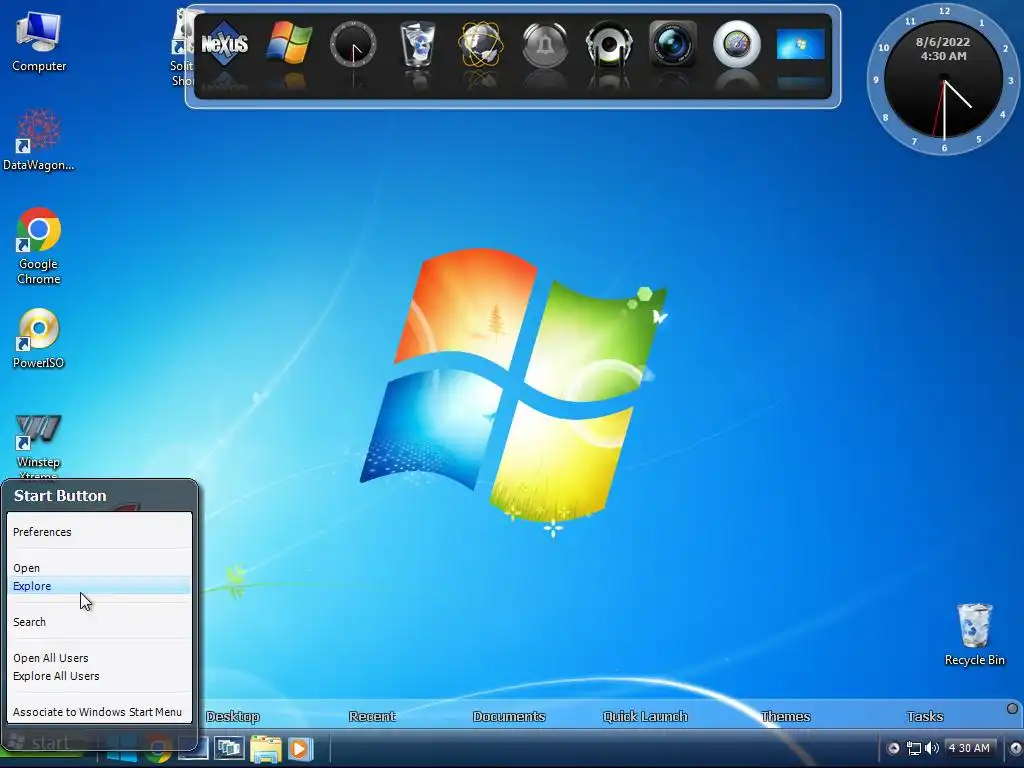This screenshot has height=768, width=1024.
Task: Choose Open All Users in the menu
Action: pos(99,658)
